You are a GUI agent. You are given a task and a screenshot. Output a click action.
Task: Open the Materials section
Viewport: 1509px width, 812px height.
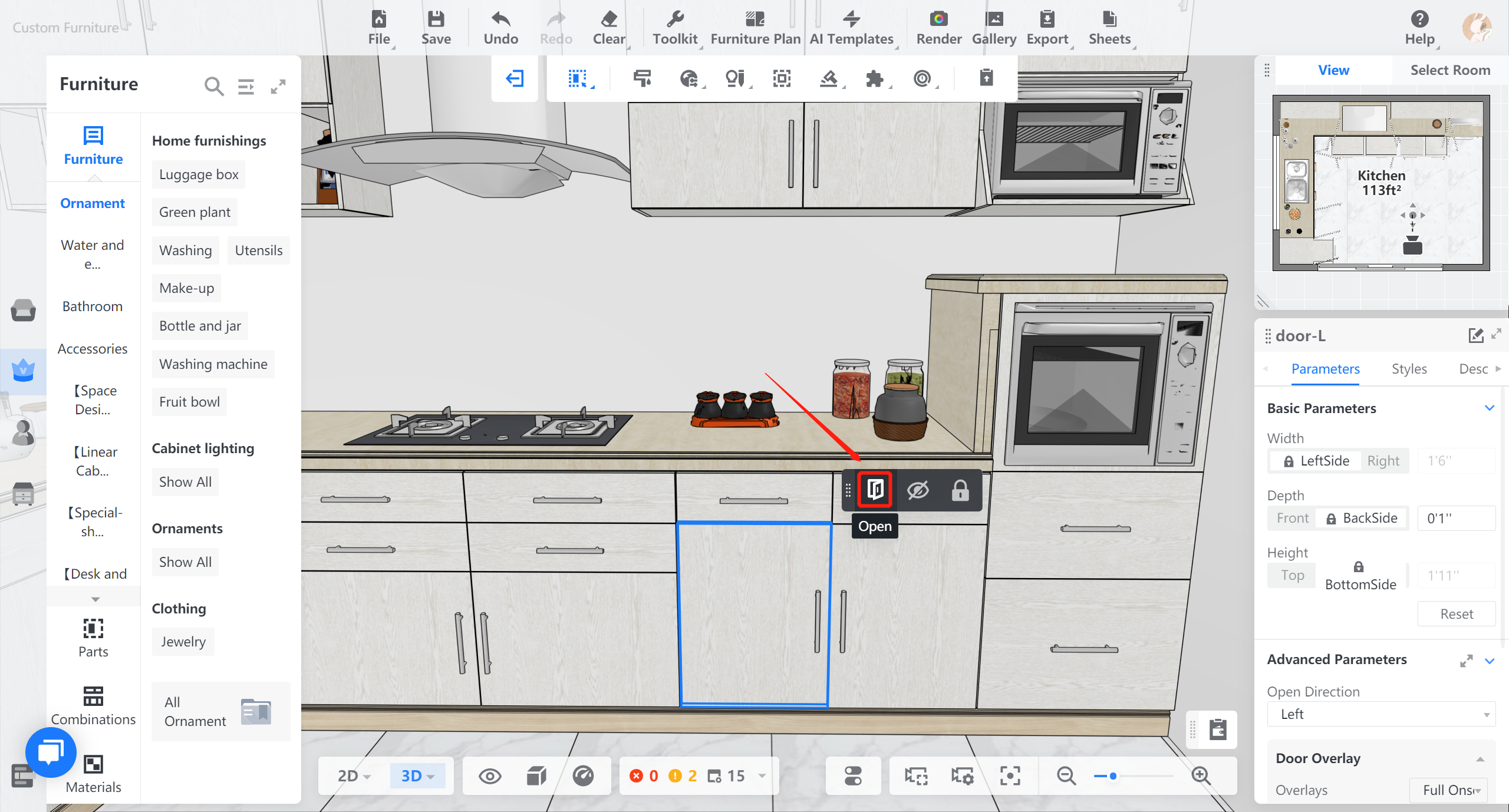[x=93, y=774]
